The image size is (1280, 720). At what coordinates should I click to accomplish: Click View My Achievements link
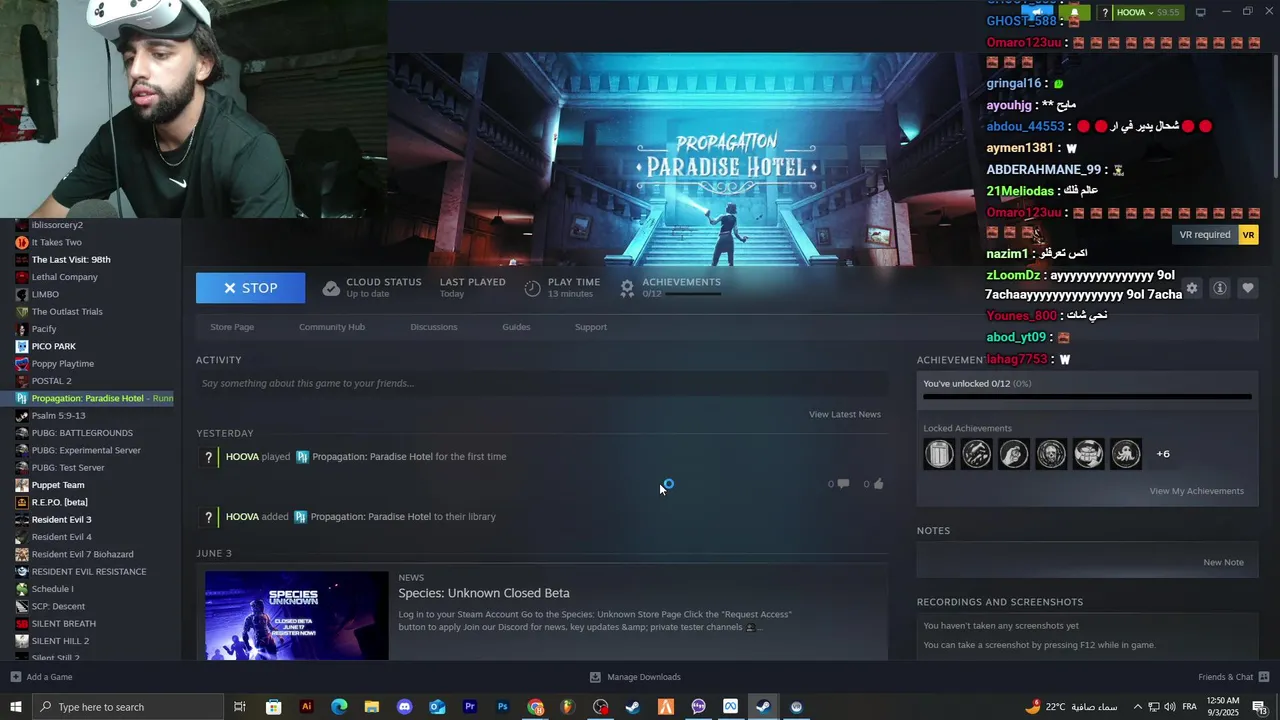point(1197,491)
